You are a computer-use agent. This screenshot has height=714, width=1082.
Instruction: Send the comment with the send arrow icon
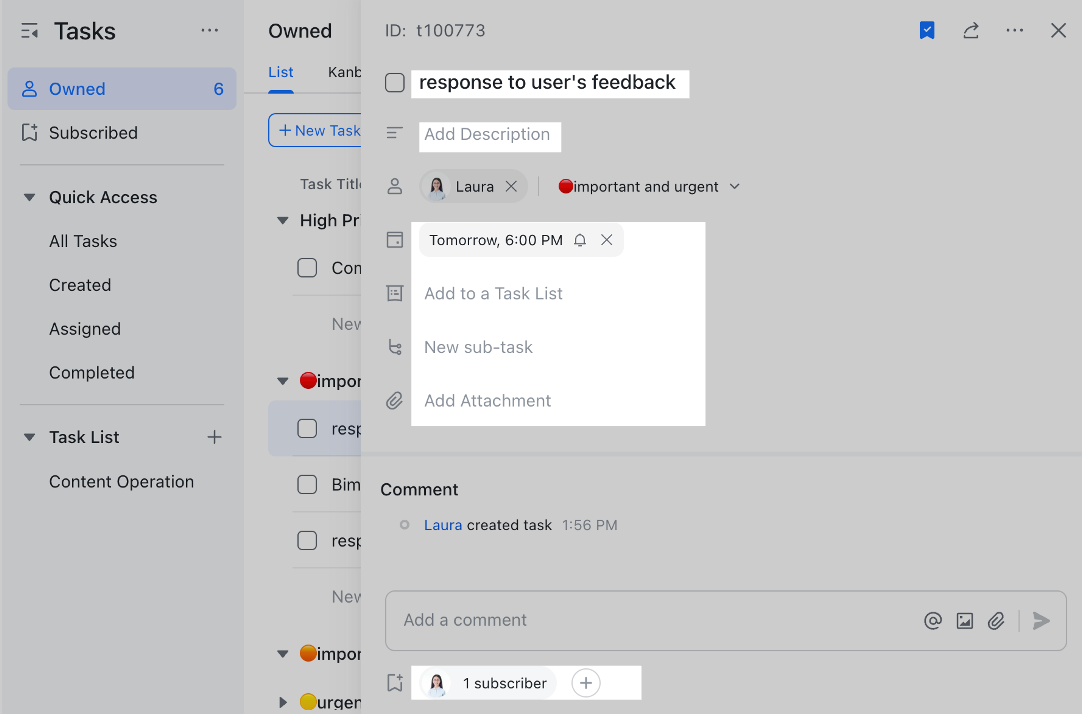coord(1040,620)
